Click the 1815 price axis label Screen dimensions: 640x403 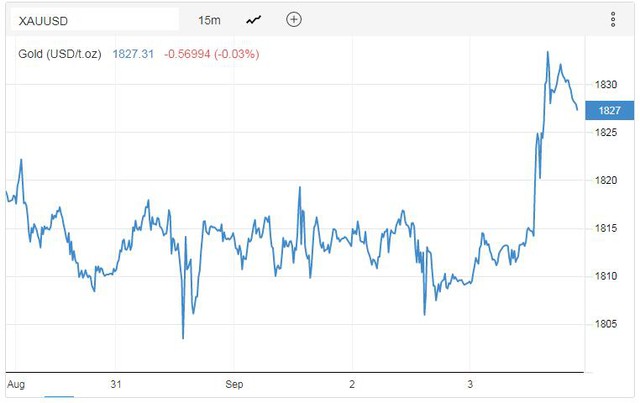coord(605,228)
